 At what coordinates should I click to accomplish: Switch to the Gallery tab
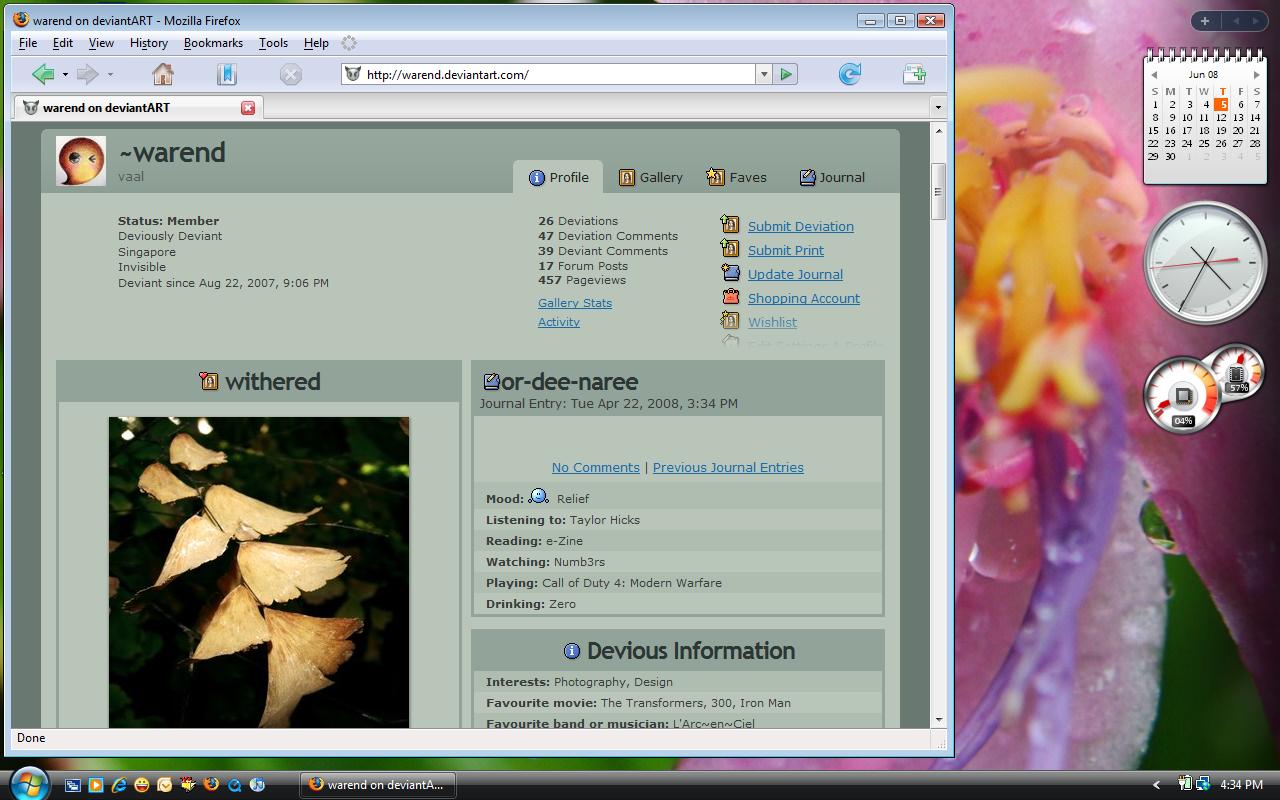click(x=650, y=177)
